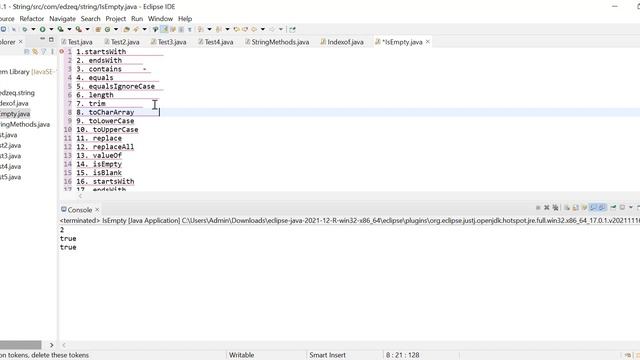Click the Open Type toolbar icon
The height and width of the screenshot is (360, 640).
(x=126, y=29)
